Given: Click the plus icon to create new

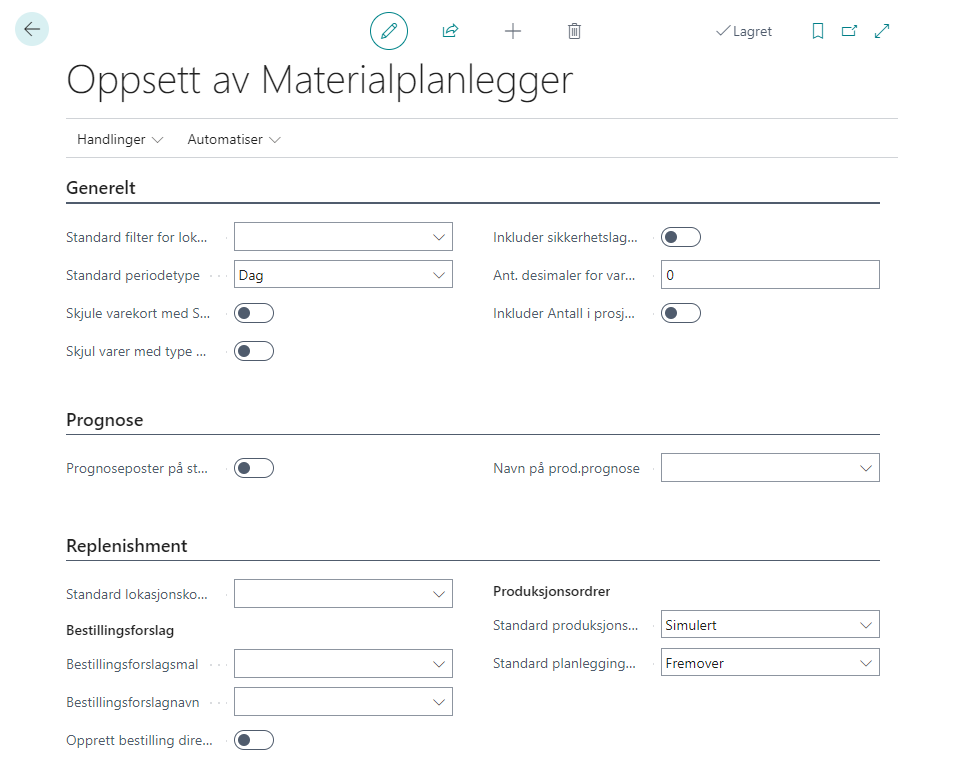Looking at the screenshot, I should (x=513, y=31).
